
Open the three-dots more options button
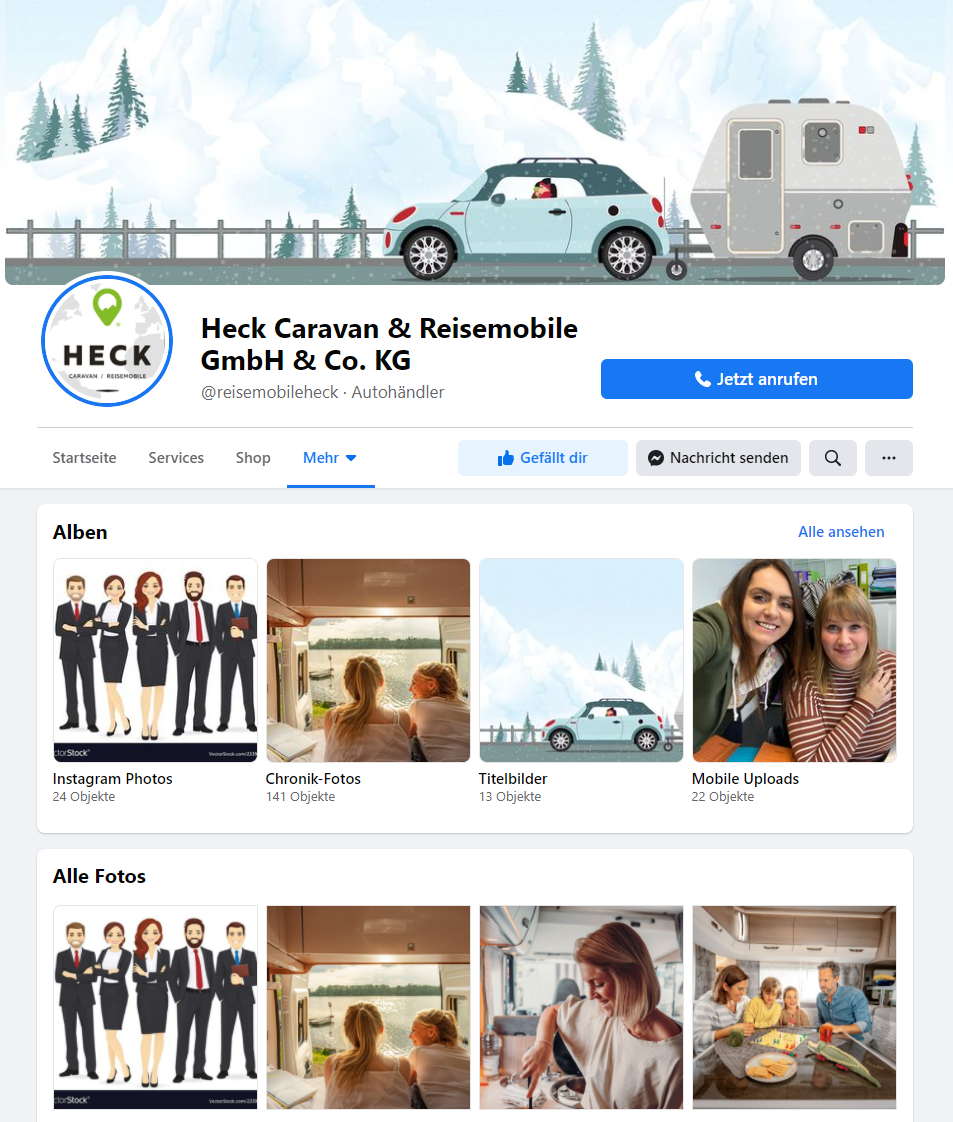888,458
